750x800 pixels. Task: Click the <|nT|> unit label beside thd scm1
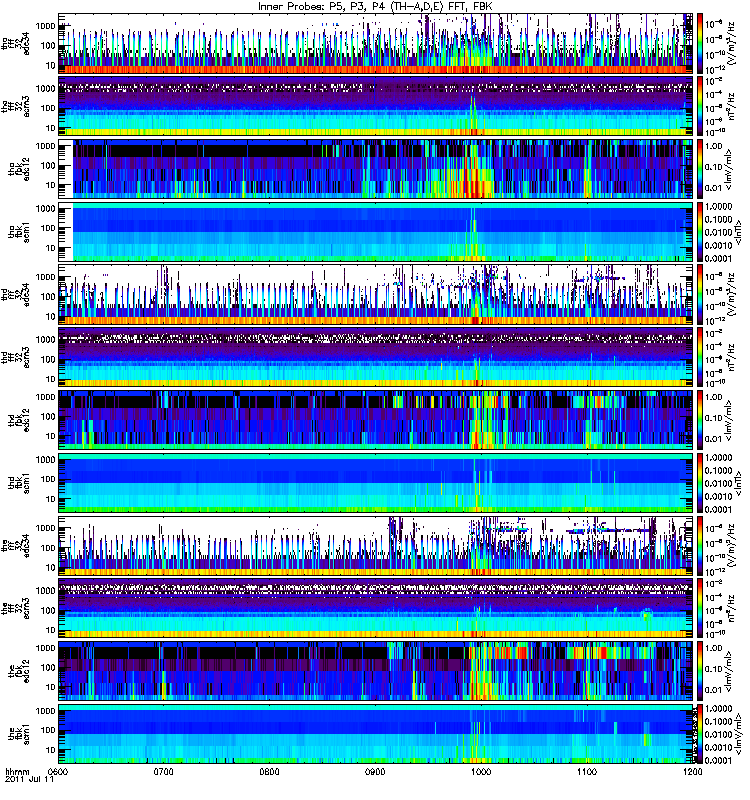[x=738, y=483]
